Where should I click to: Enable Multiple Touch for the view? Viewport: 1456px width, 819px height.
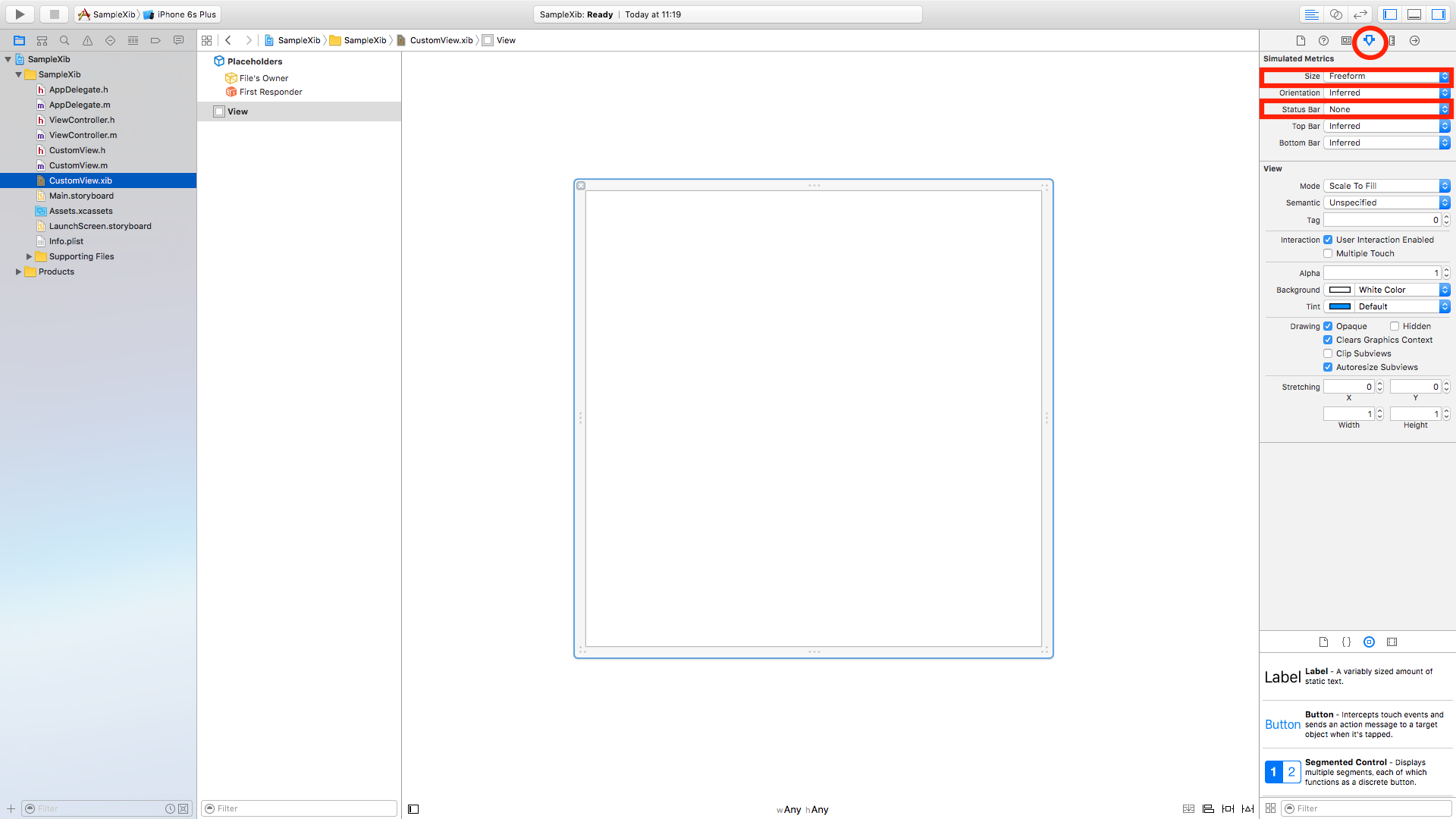tap(1329, 253)
